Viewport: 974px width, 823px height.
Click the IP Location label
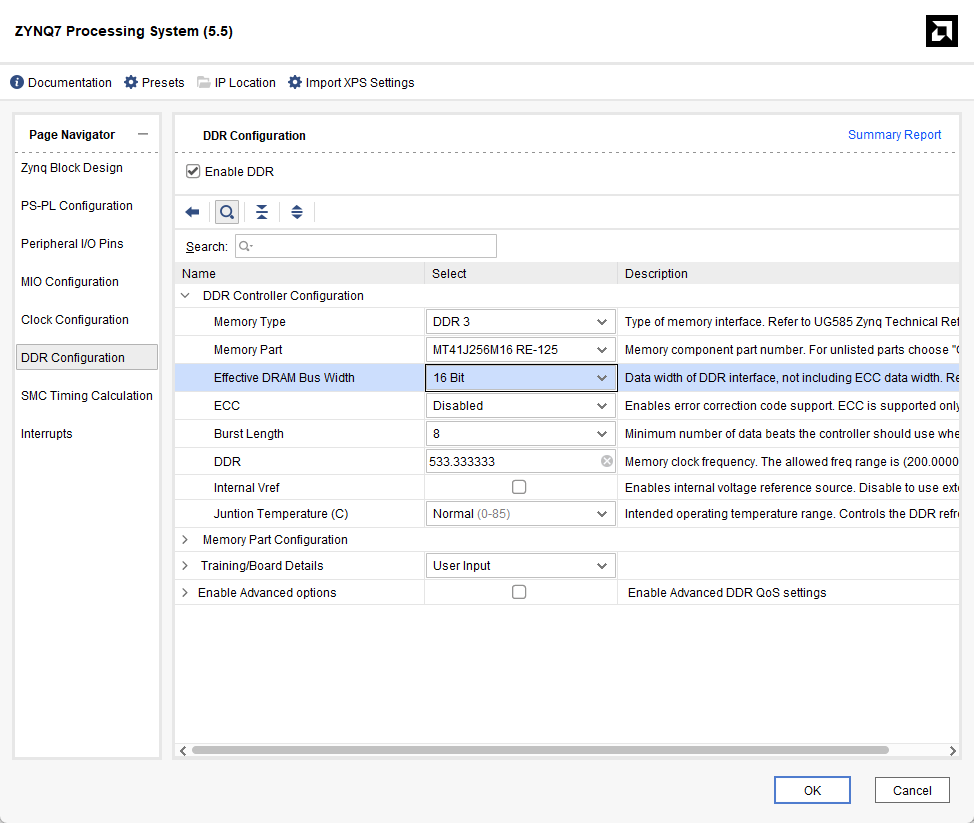click(x=245, y=83)
